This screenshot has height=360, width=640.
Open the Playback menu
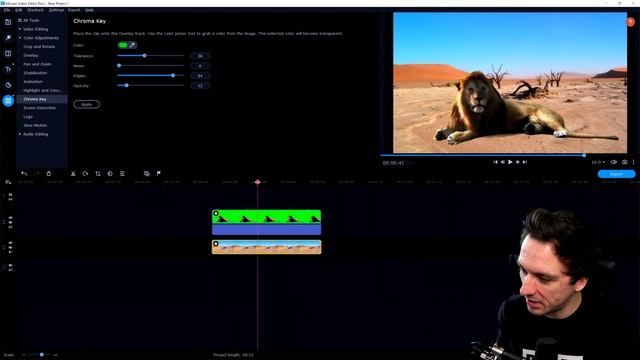[36, 10]
